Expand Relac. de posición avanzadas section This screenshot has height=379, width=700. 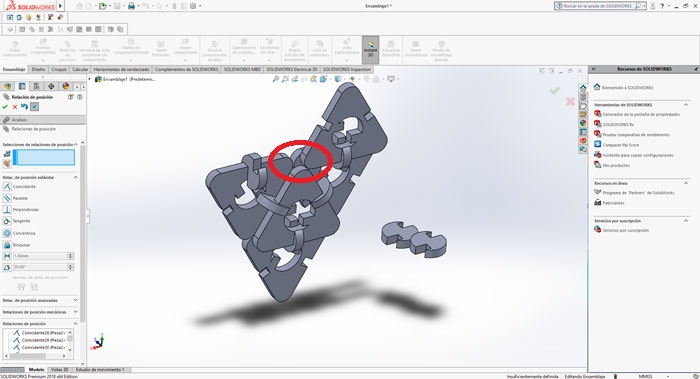point(75,300)
